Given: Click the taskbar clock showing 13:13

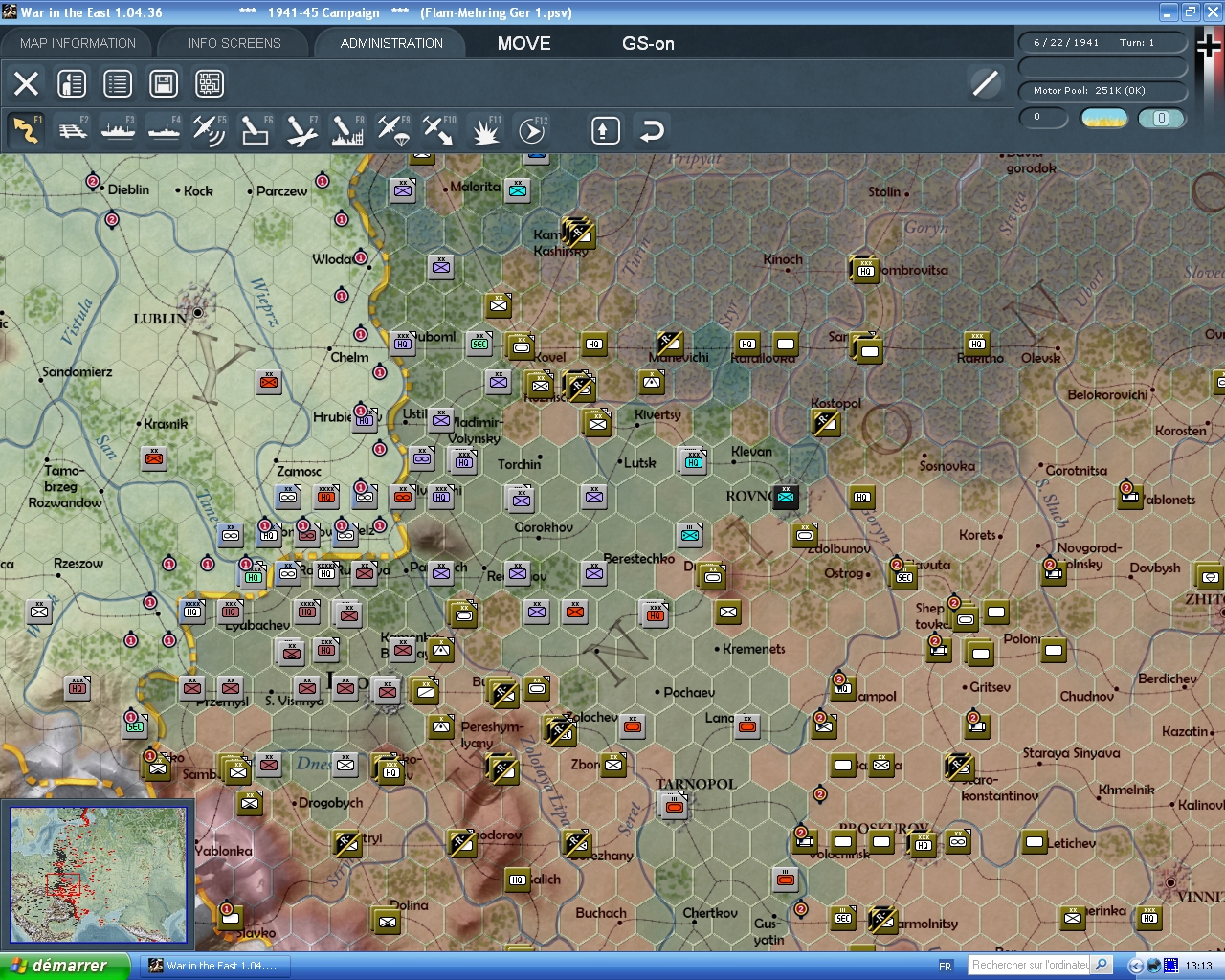Looking at the screenshot, I should tap(1198, 966).
